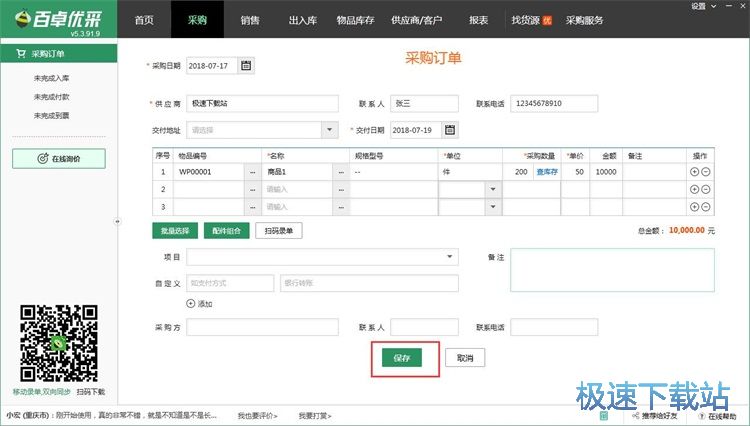Image resolution: width=750 pixels, height=426 pixels.
Task: Open 未完成付款 list
Action: [x=52, y=97]
